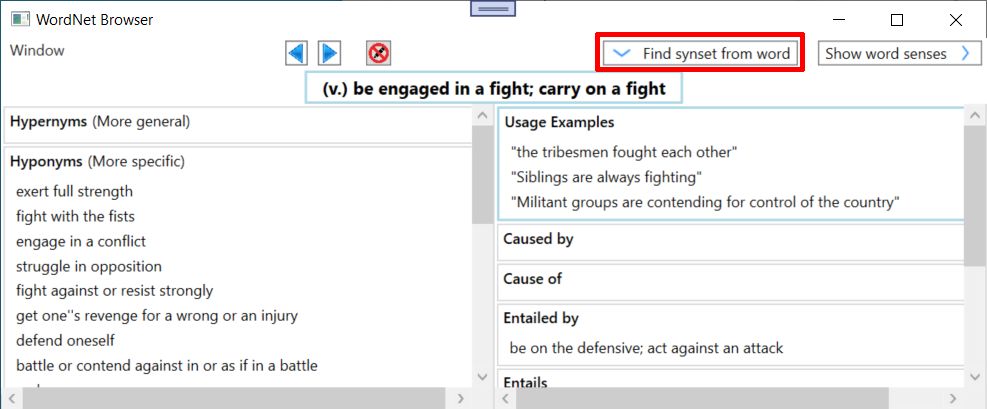
Task: Click the WordNet Browser app icon
Action: pyautogui.click(x=20, y=20)
